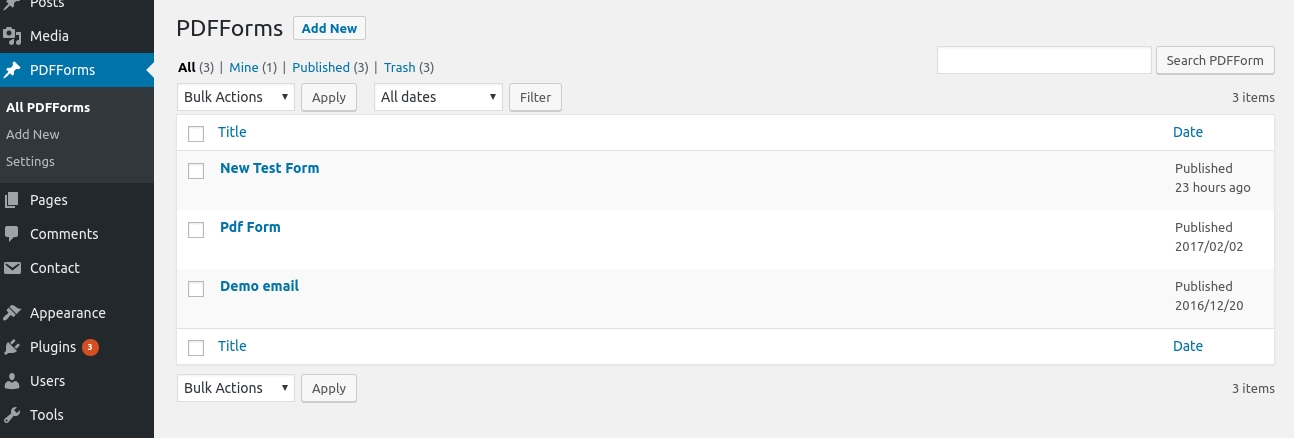Tick the Pdf Form row checkbox
The height and width of the screenshot is (438, 1294).
pyautogui.click(x=196, y=230)
